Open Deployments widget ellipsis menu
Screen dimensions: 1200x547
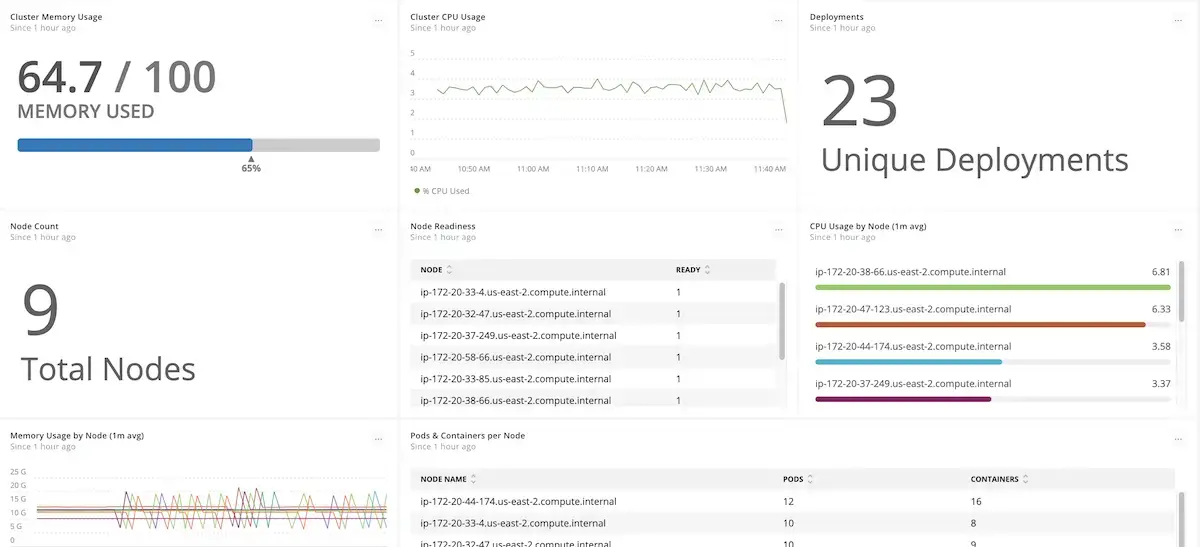(x=1178, y=20)
